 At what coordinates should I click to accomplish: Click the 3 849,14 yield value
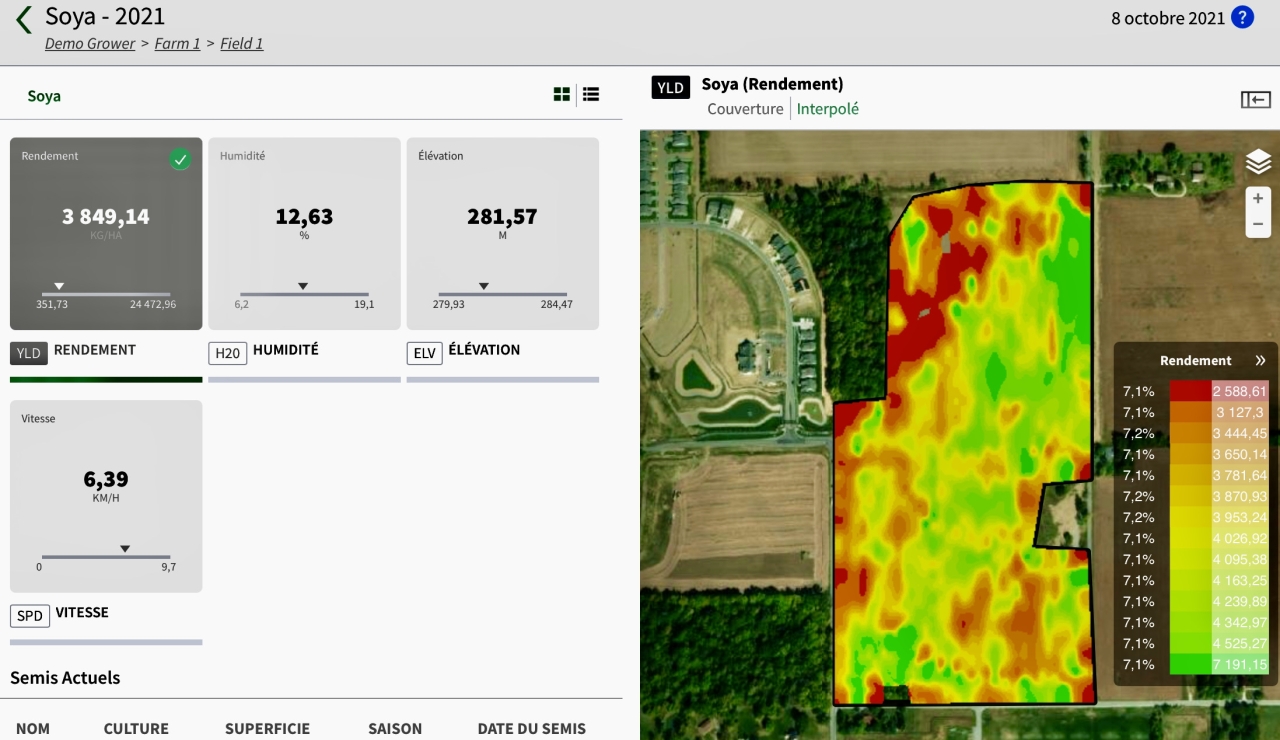[106, 216]
